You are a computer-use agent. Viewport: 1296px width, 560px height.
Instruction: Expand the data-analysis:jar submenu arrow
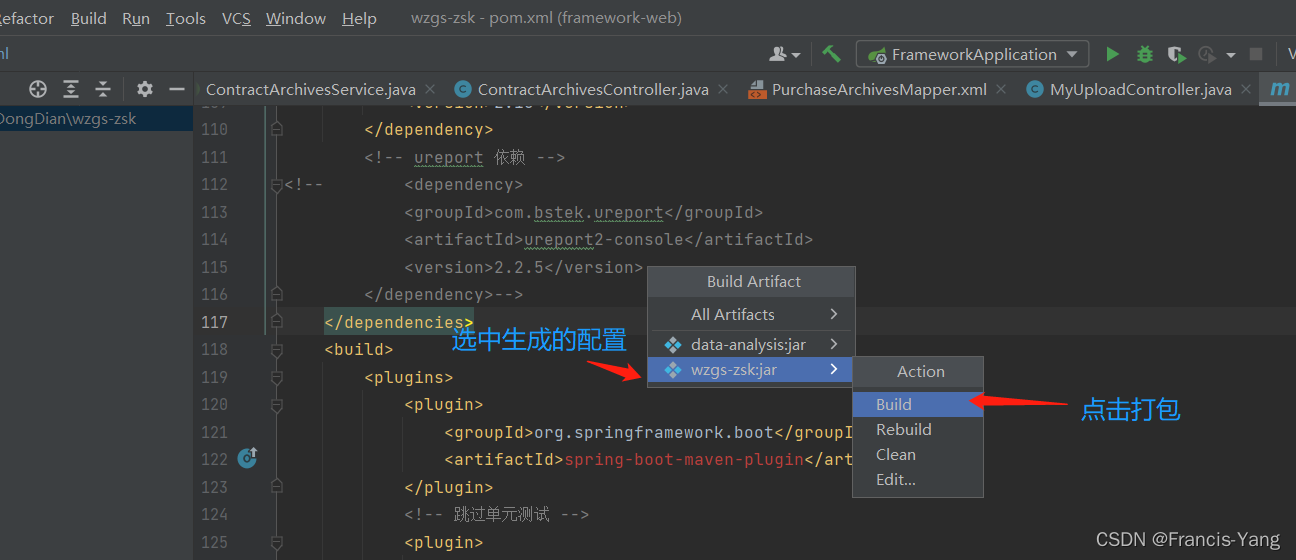pyautogui.click(x=834, y=344)
